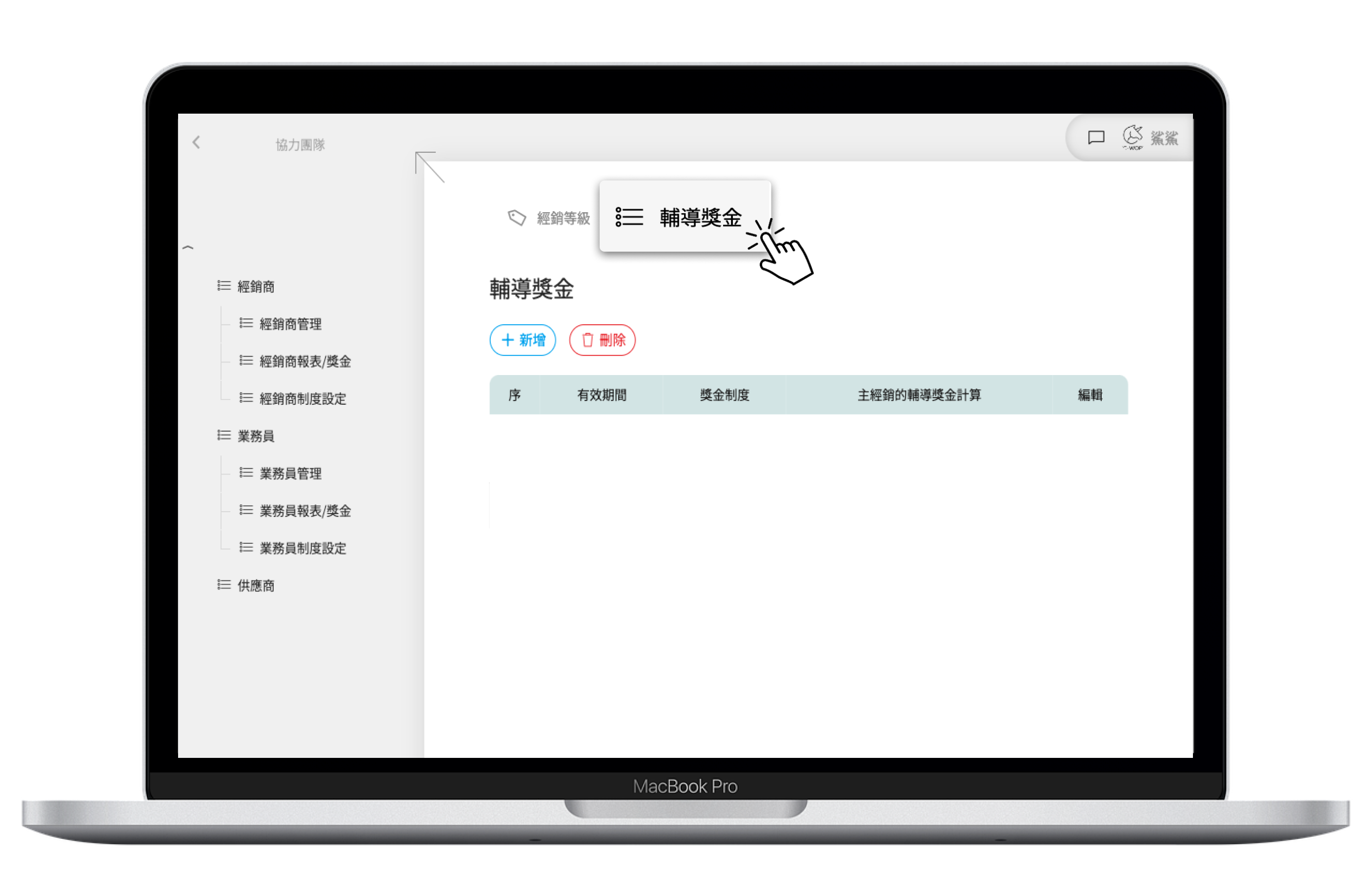This screenshot has height=872, width=1372.
Task: Click the back chevron beside 協力團隊
Action: coord(197,142)
